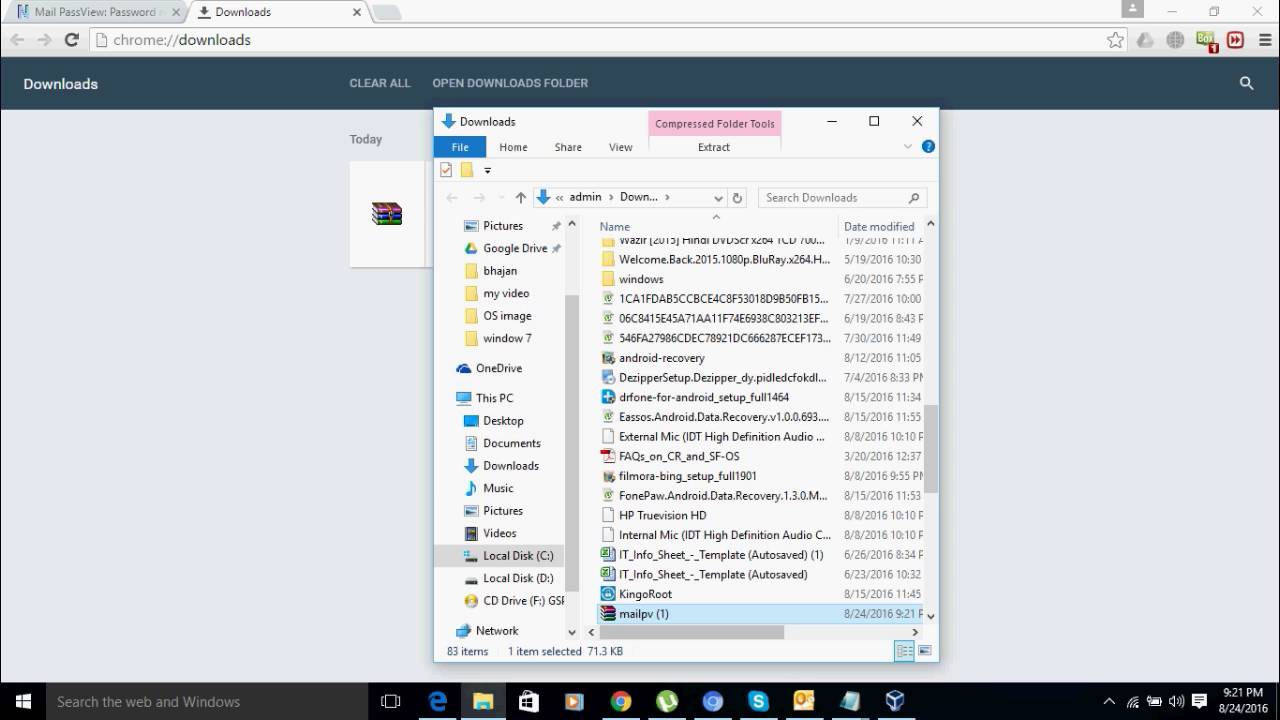The image size is (1280, 720).
Task: Search downloads with magnifier icon
Action: (1246, 84)
